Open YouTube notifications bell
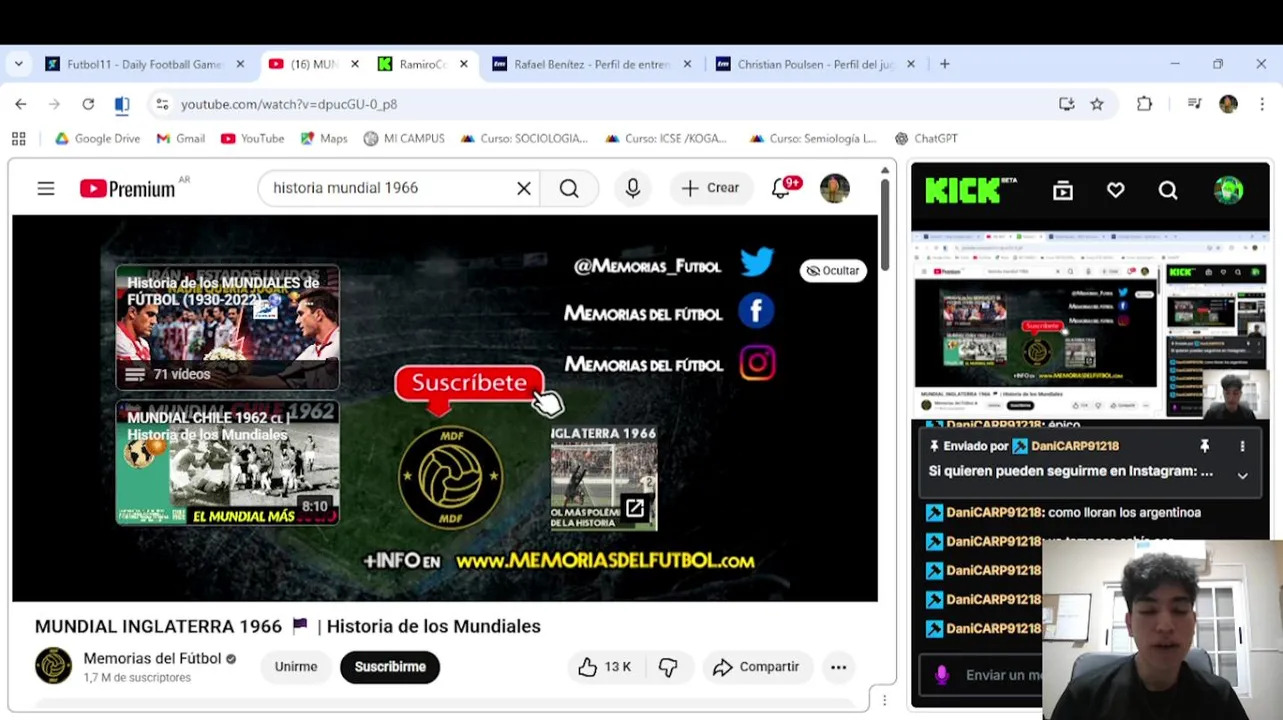This screenshot has width=1283, height=720. 782,188
